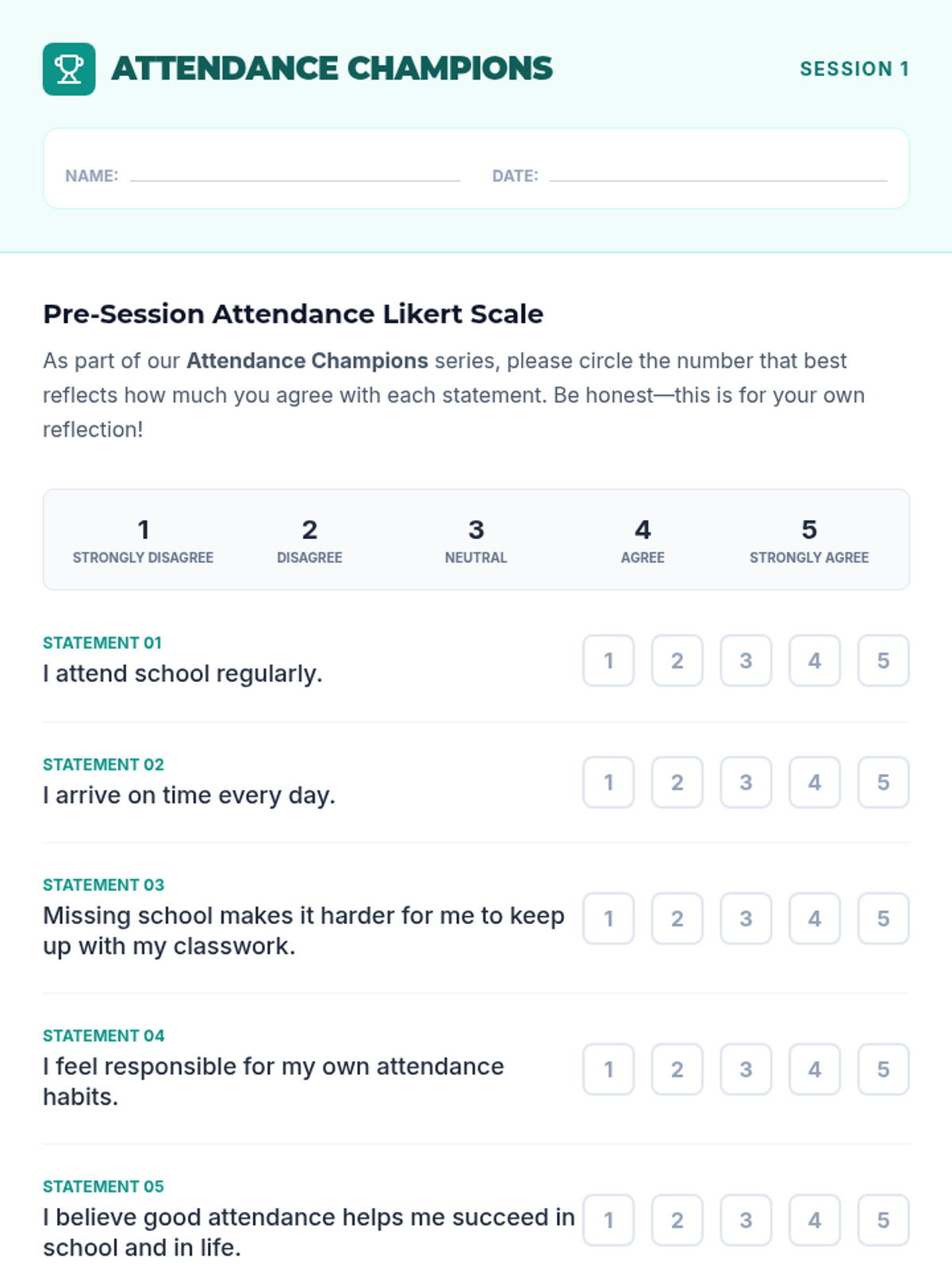Choose rating 1 for Statement 05
Screen dimensions: 952x1270
tap(608, 1220)
